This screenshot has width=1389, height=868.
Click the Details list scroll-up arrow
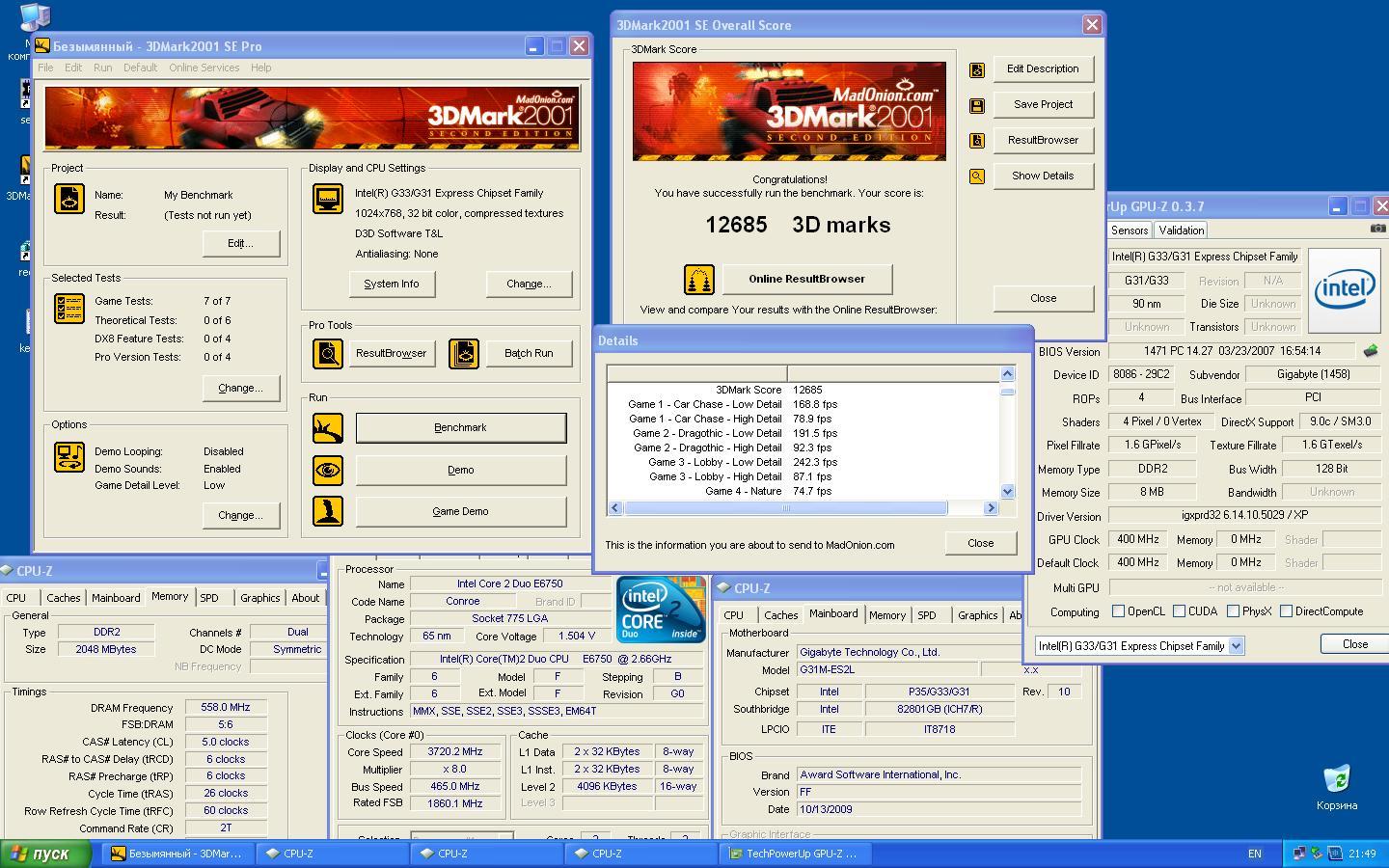[x=1007, y=374]
